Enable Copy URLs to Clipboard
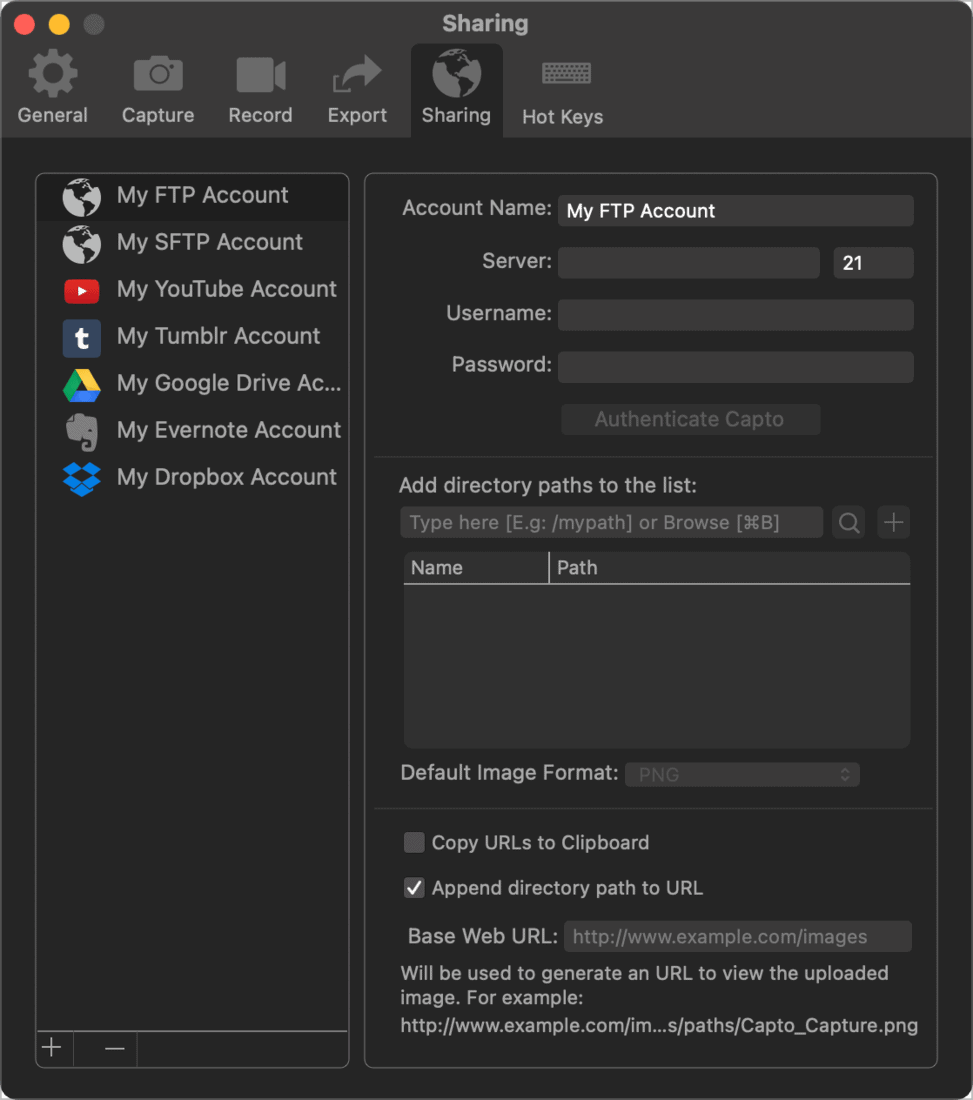973x1100 pixels. 414,842
